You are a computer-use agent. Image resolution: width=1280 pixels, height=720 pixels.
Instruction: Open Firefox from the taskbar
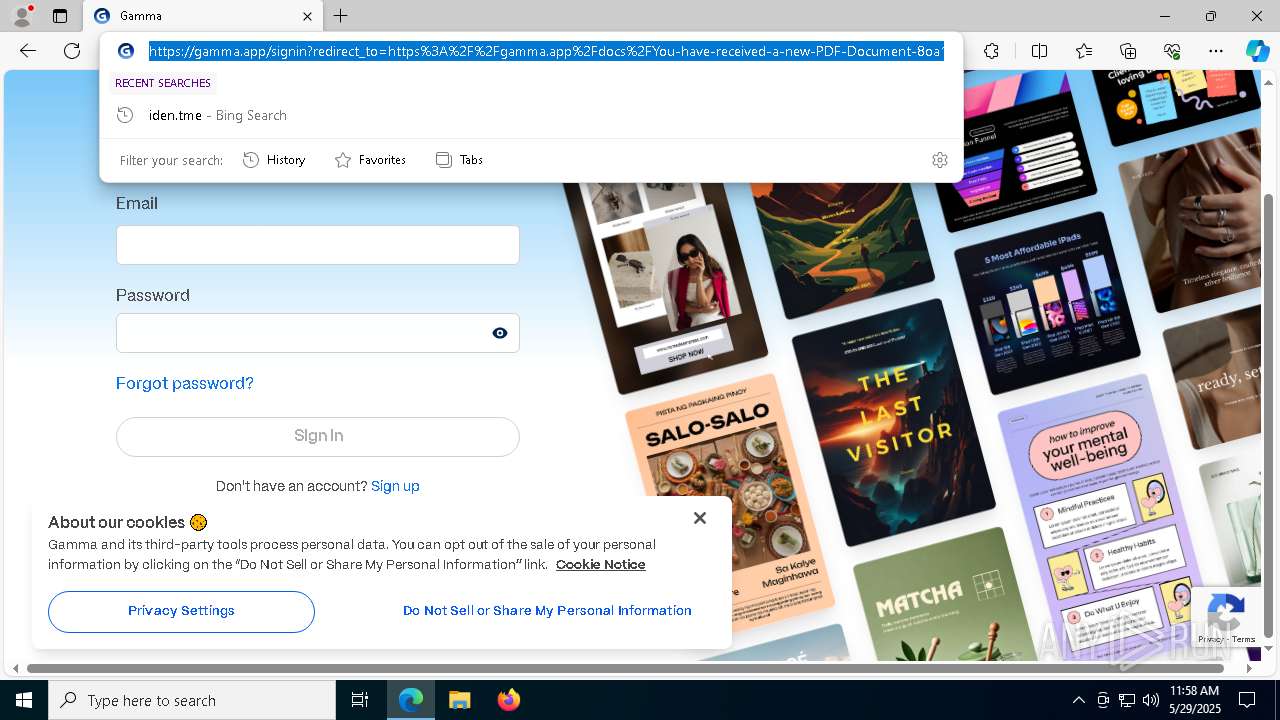point(508,700)
